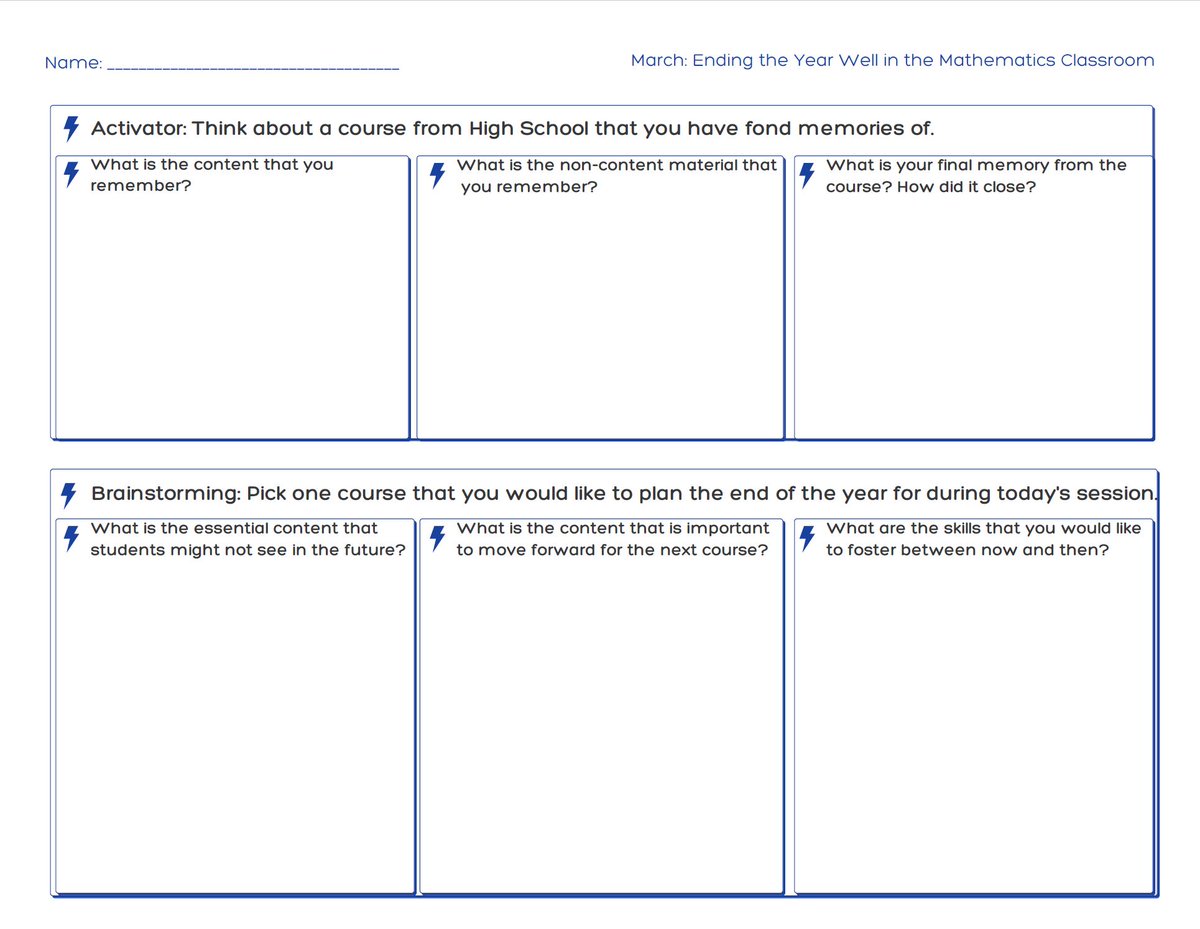Click the lightning bolt icon beside Activator heading

tap(71, 129)
